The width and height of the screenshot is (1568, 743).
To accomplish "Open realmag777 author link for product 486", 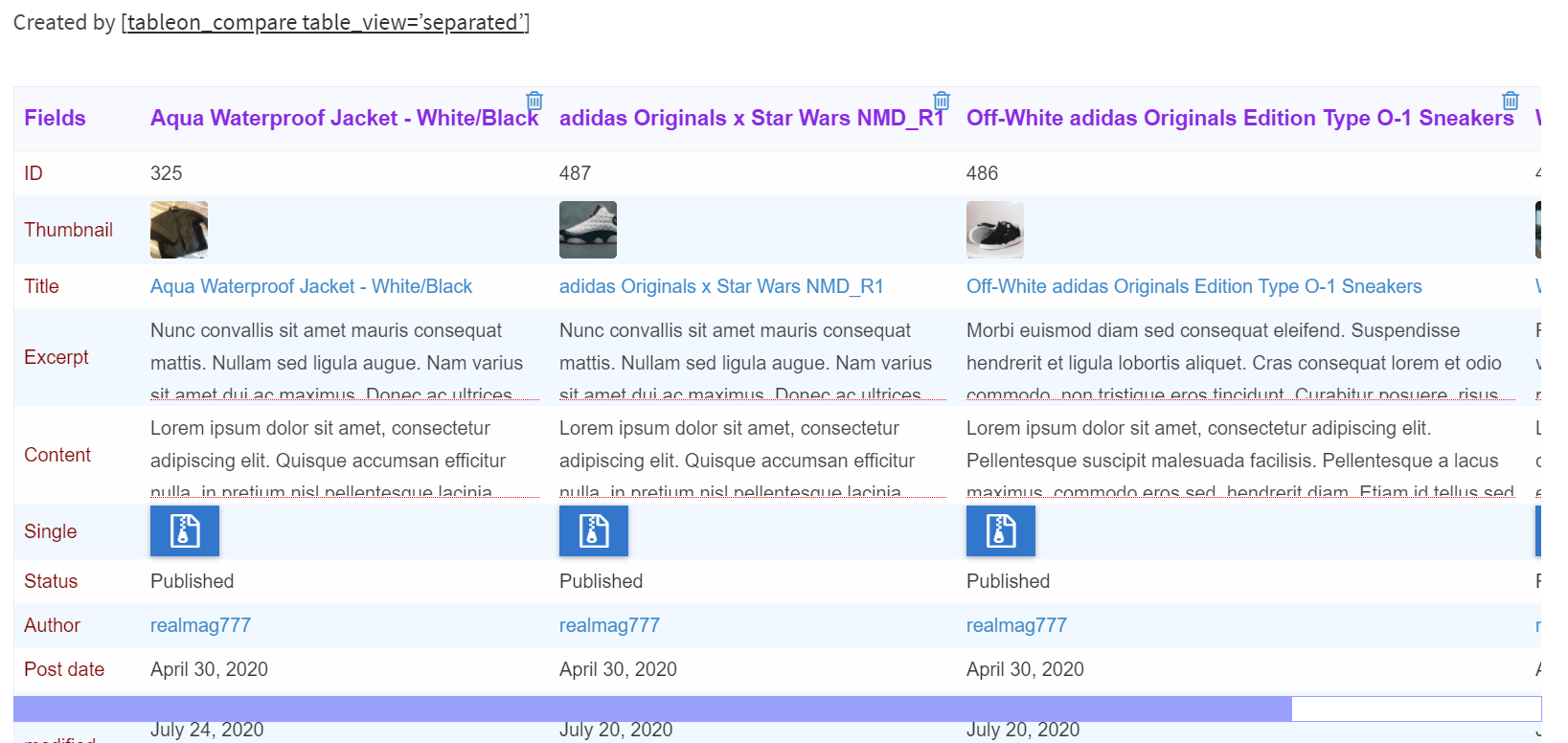I will [1016, 625].
